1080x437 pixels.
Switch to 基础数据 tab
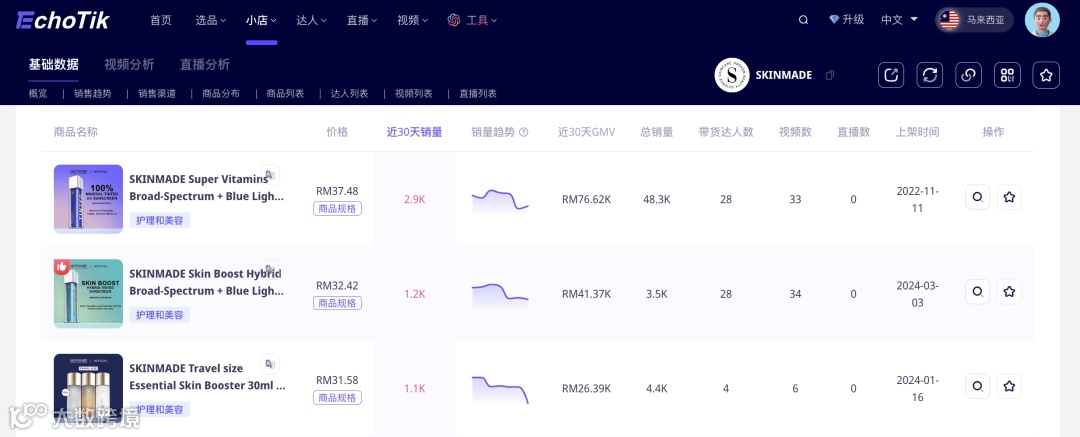click(54, 65)
